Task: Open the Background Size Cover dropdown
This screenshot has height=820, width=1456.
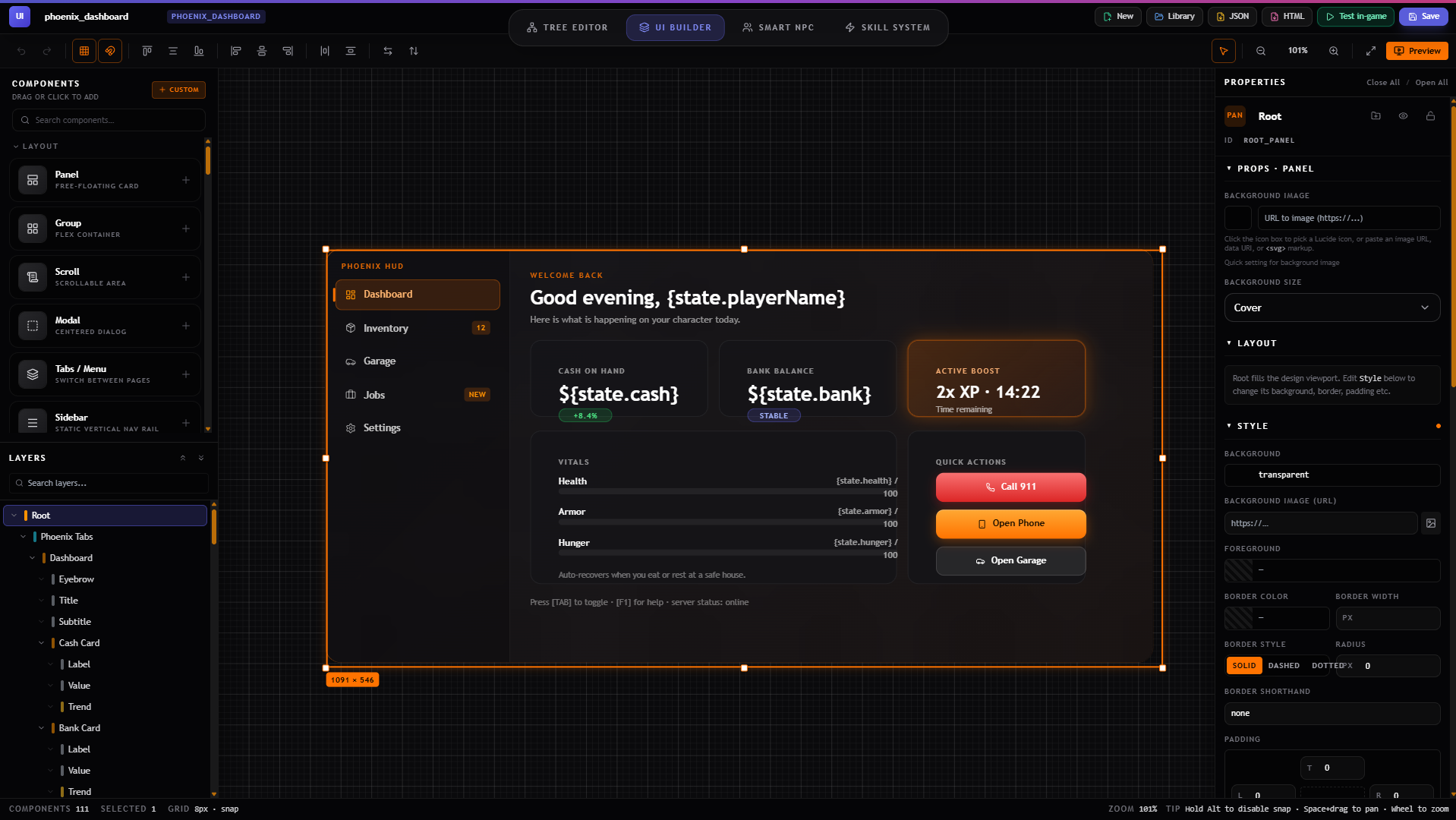Action: coord(1332,307)
